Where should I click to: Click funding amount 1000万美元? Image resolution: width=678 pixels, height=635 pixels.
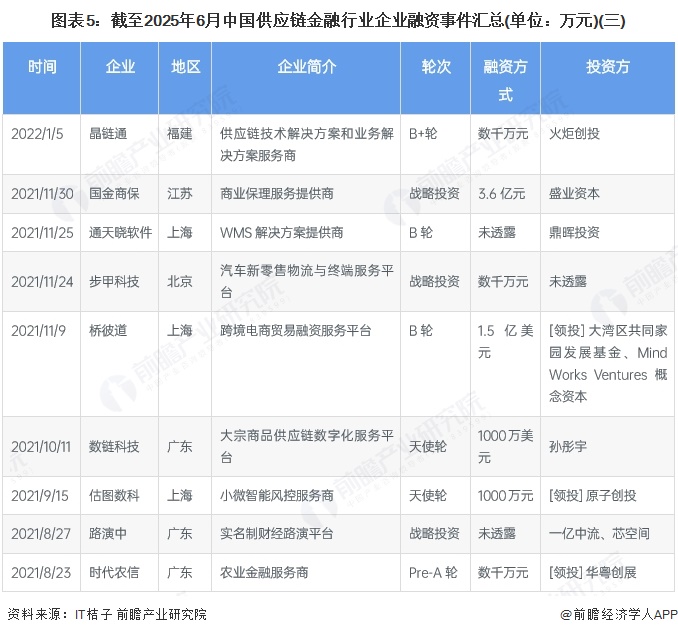(x=505, y=447)
